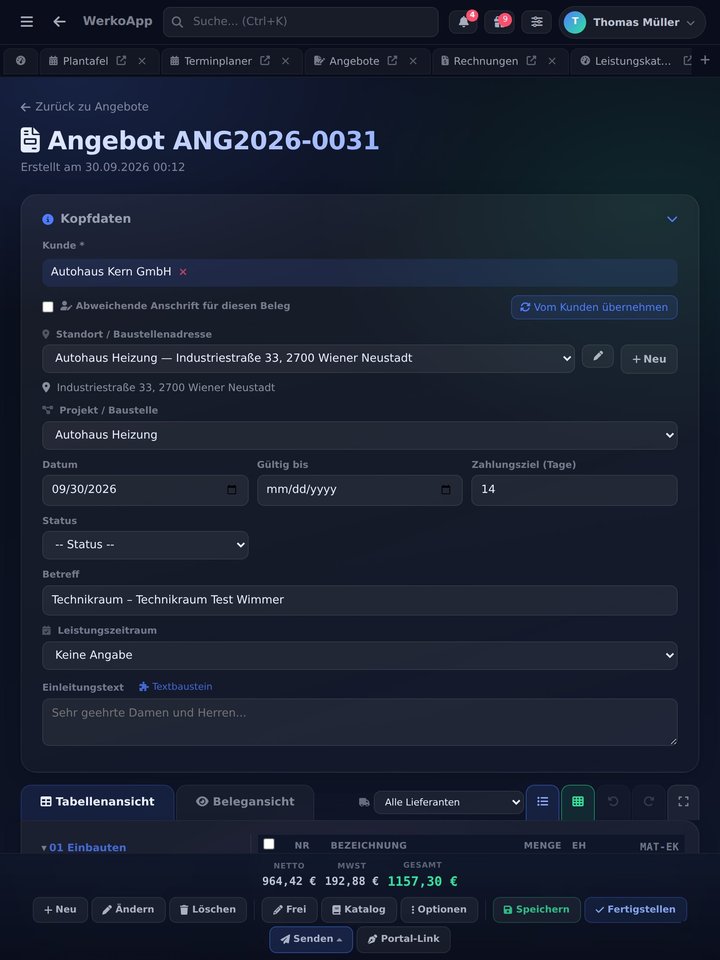Switch to the Belegansicht tab
The height and width of the screenshot is (960, 720).
[x=245, y=802]
